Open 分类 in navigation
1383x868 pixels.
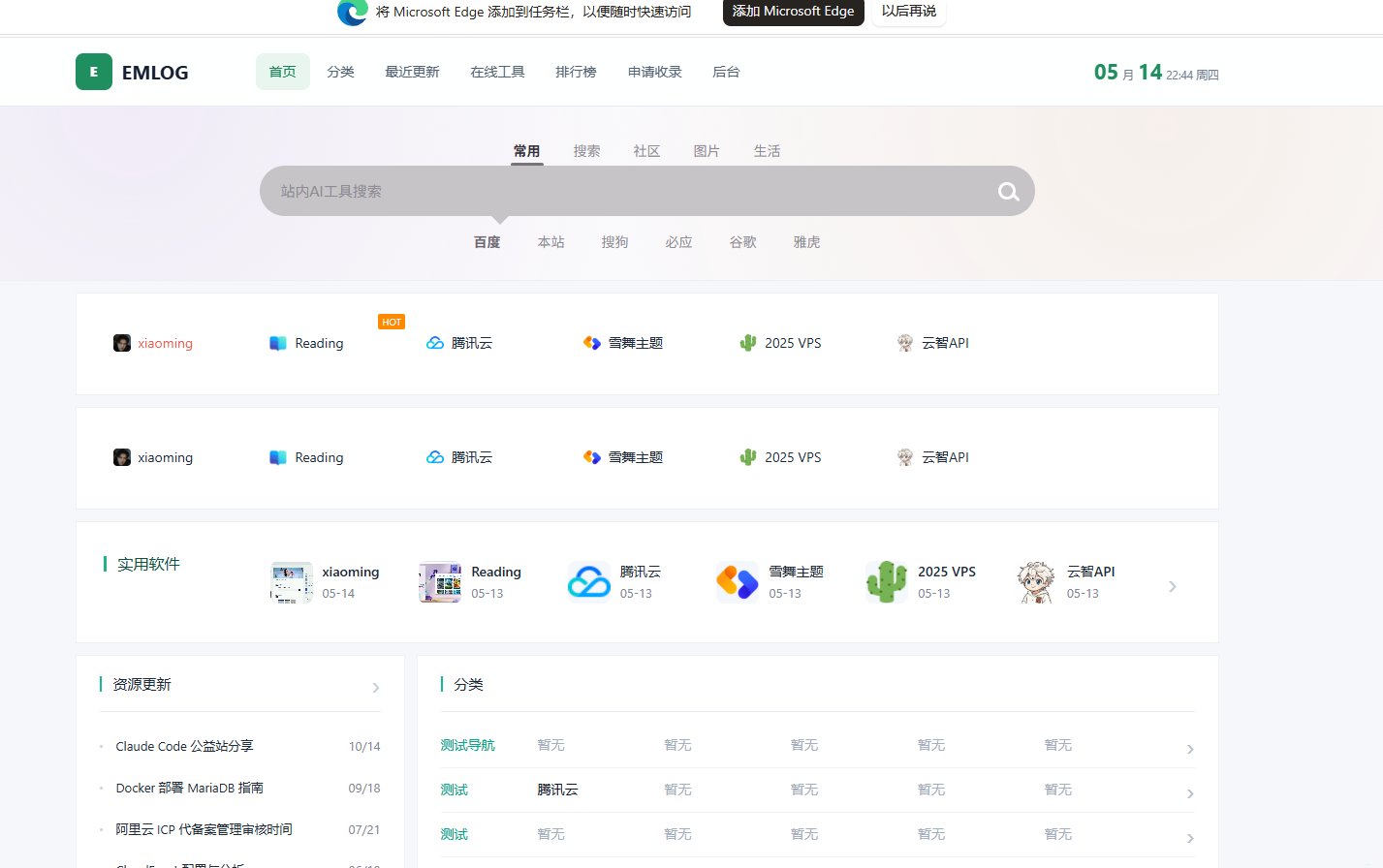tap(340, 72)
